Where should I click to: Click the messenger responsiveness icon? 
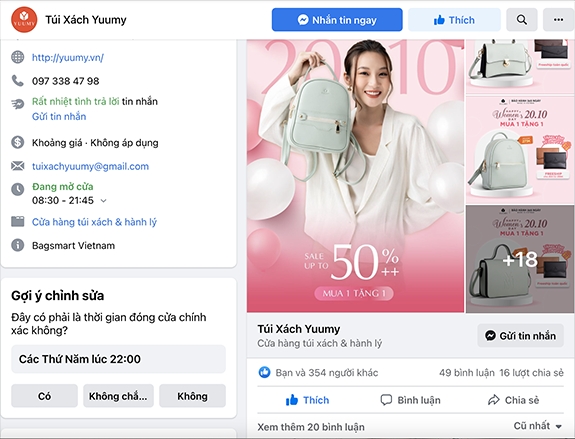click(18, 104)
